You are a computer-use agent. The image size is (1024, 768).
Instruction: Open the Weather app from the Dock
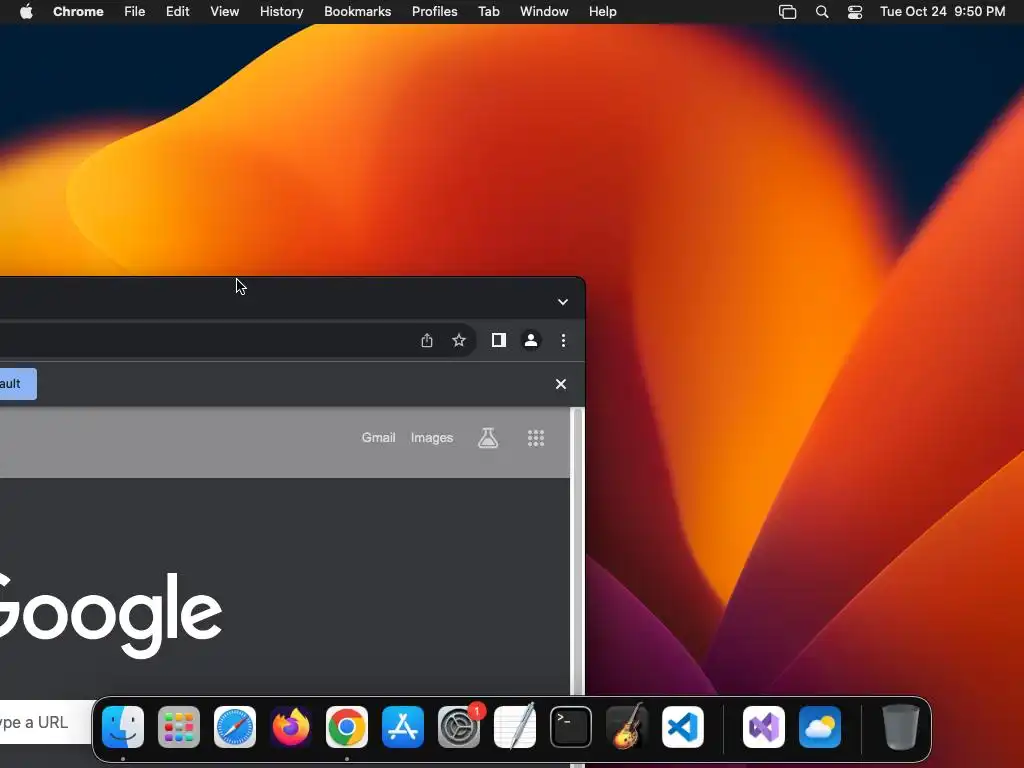820,727
